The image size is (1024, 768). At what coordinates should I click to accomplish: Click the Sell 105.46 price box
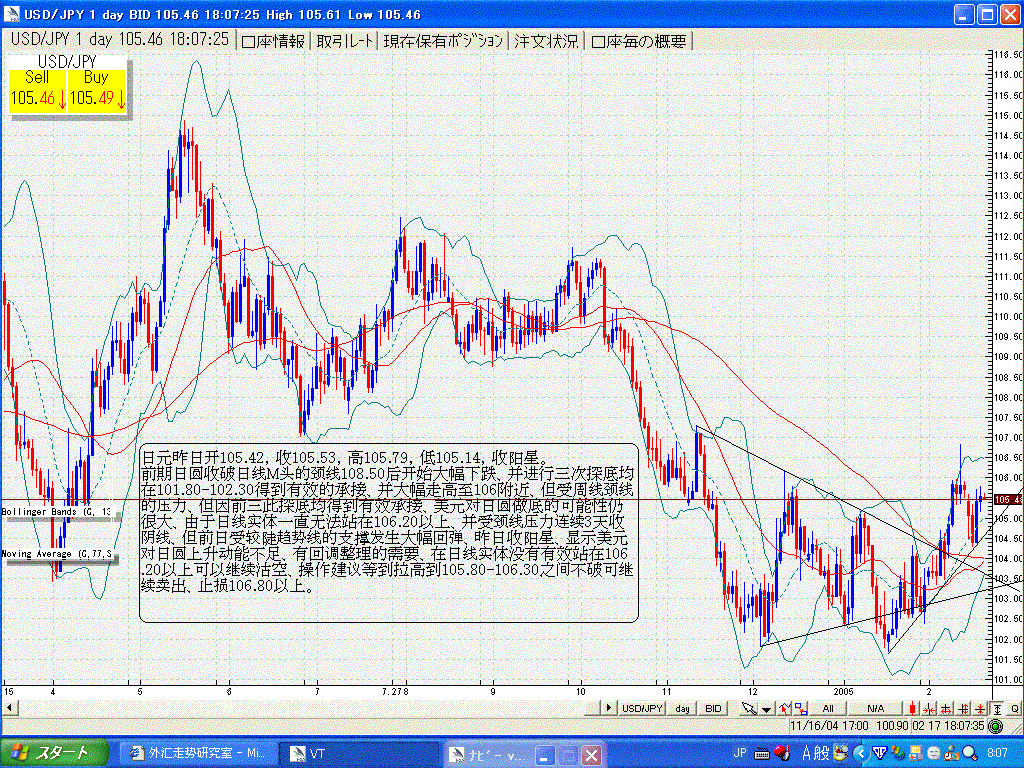[x=38, y=89]
